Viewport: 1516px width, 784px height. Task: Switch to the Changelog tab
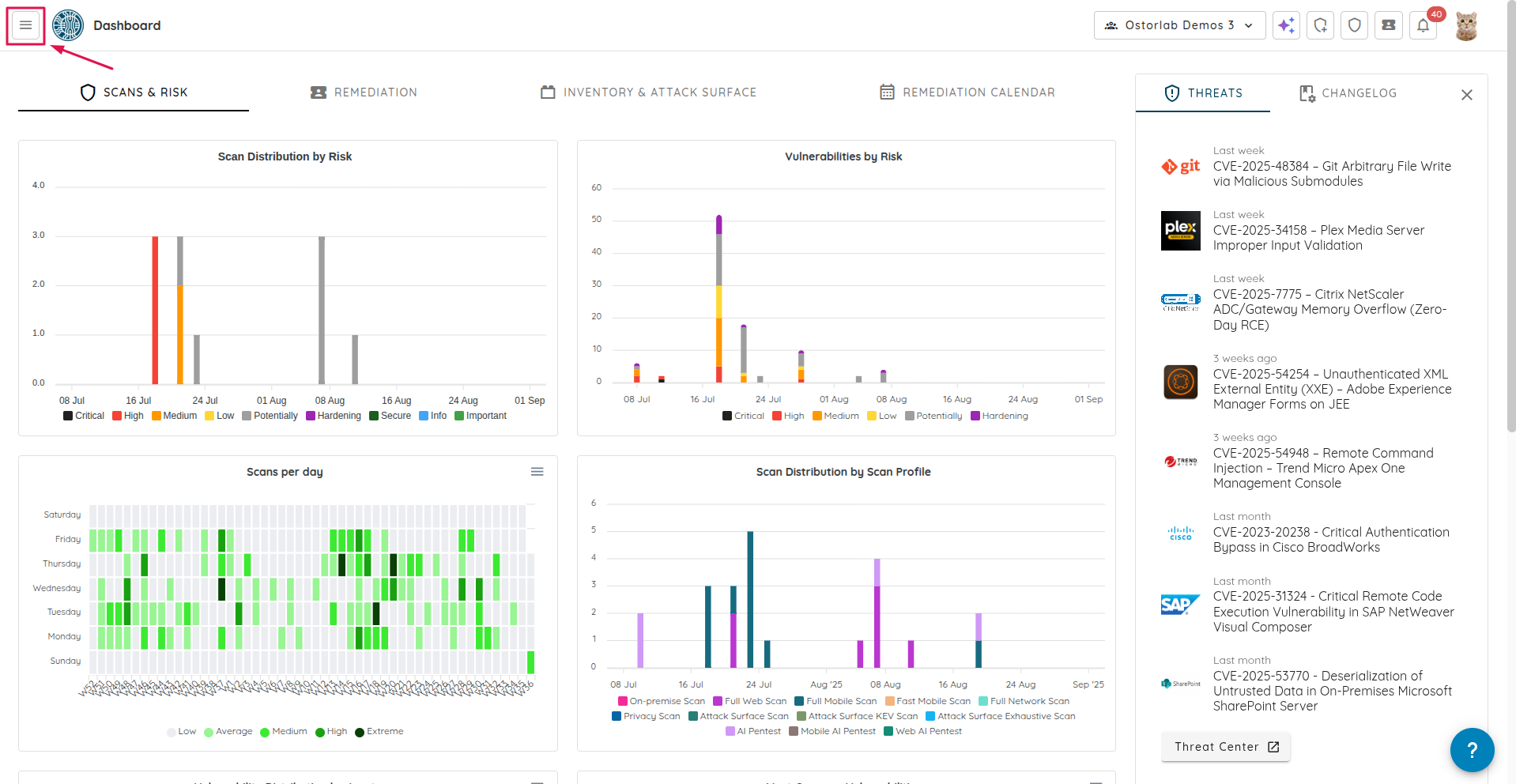click(1348, 93)
